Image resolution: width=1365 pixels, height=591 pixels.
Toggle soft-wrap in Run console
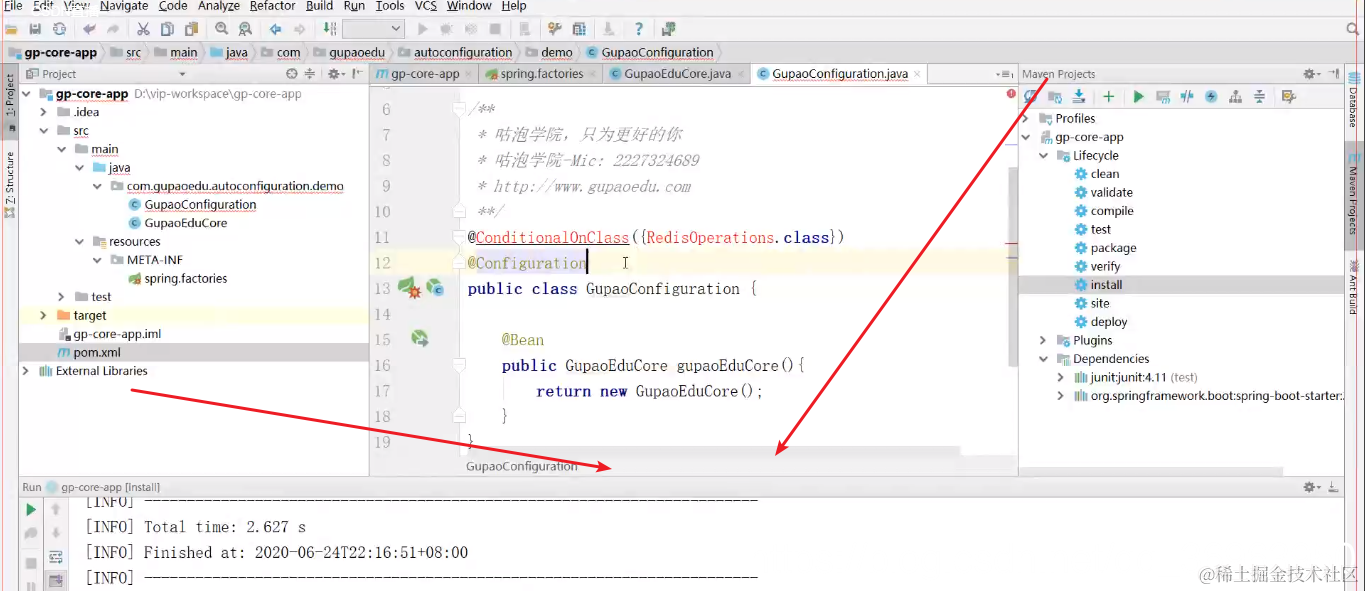56,557
